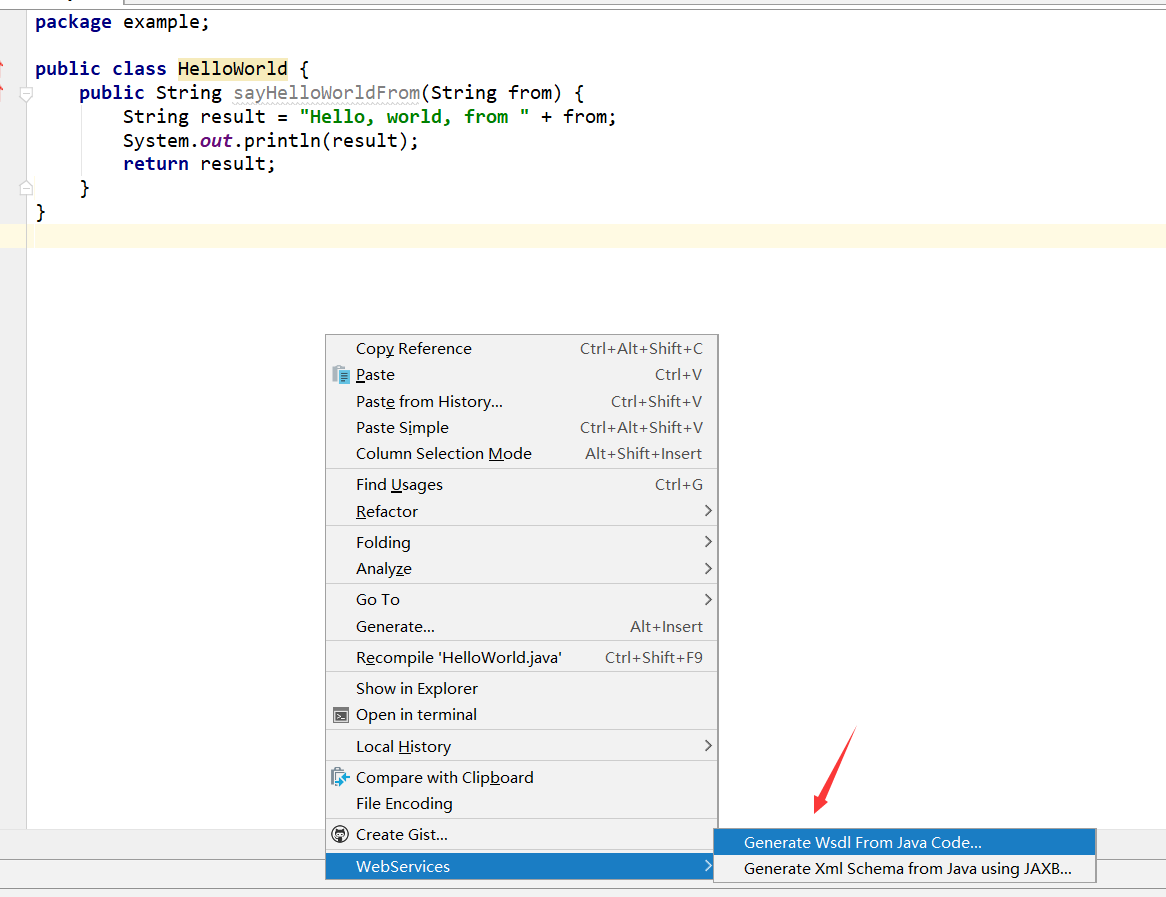Click the Compare with Clipboard icon

pyautogui.click(x=341, y=777)
